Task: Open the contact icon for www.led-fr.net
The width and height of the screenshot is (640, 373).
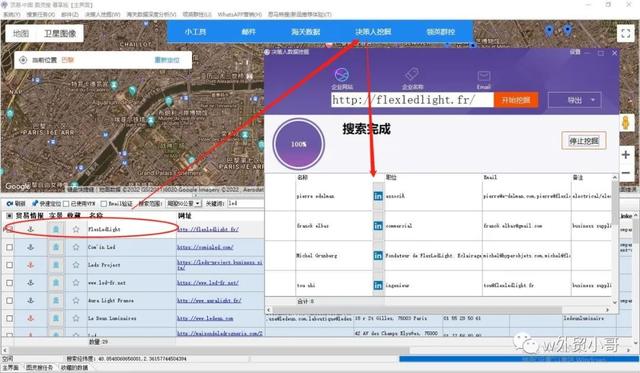Action: (x=56, y=282)
